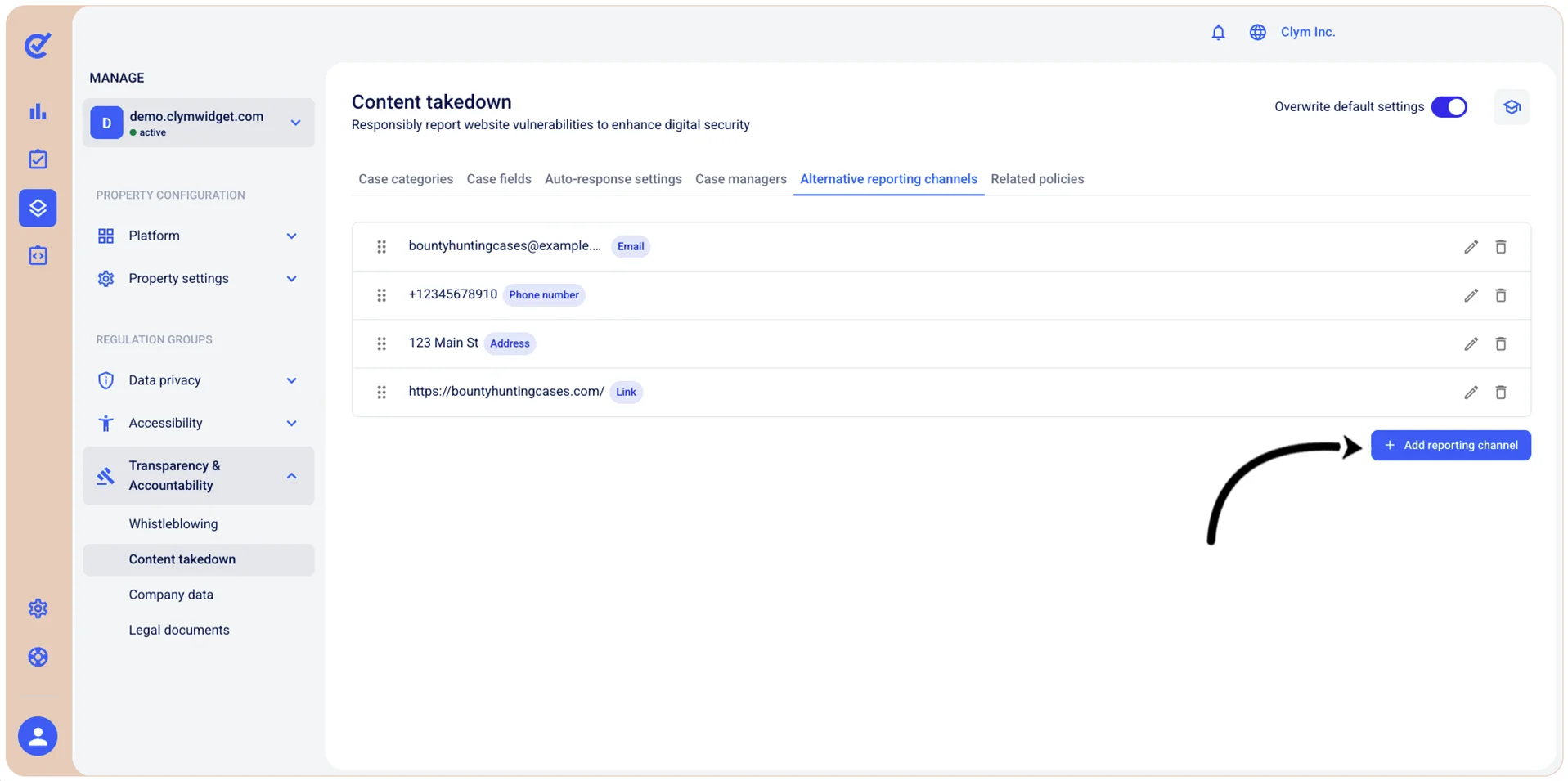This screenshot has height=781, width=1568.
Task: Grab the drag handle of the email row
Action: pos(381,247)
